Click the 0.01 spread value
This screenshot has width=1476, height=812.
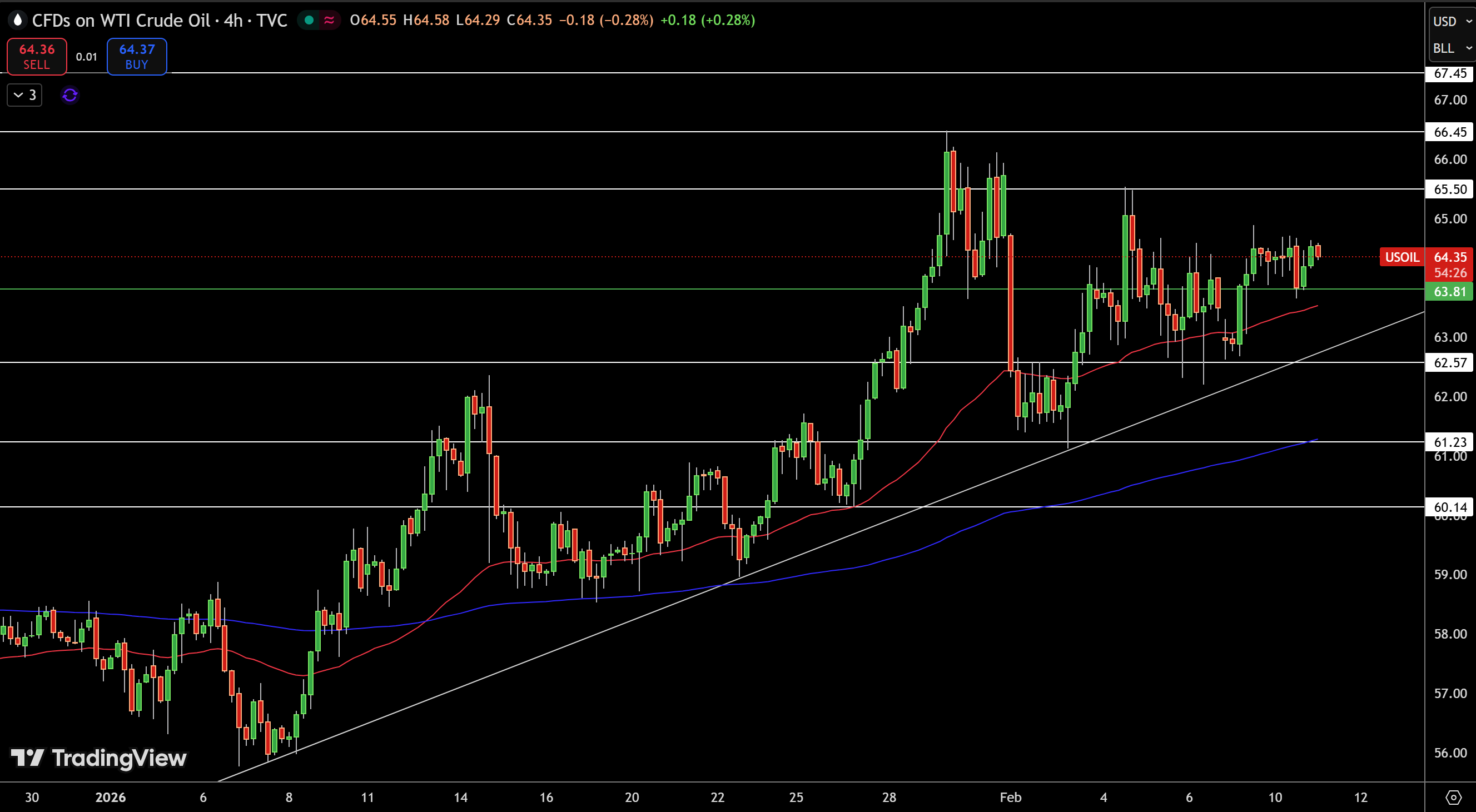coord(87,57)
